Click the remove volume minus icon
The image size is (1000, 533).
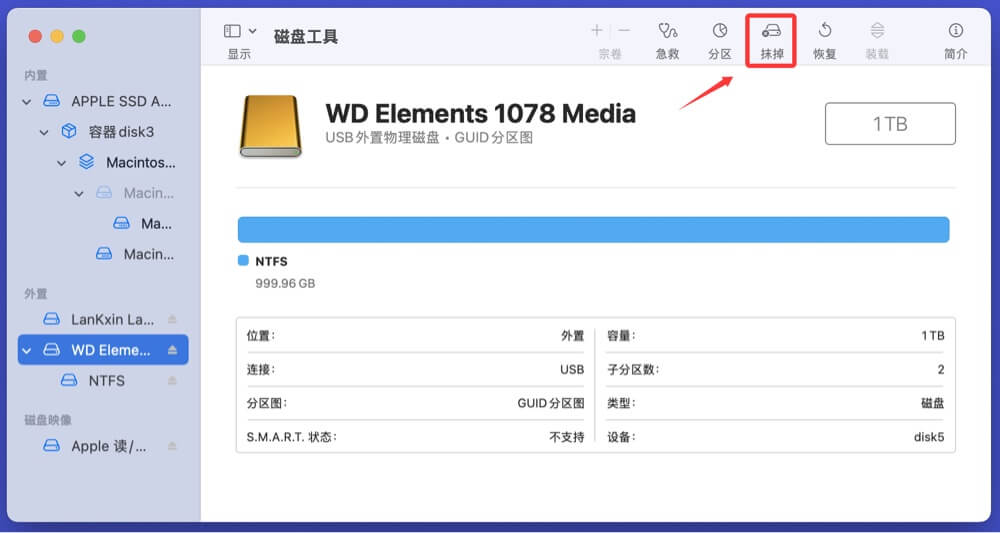pos(624,31)
